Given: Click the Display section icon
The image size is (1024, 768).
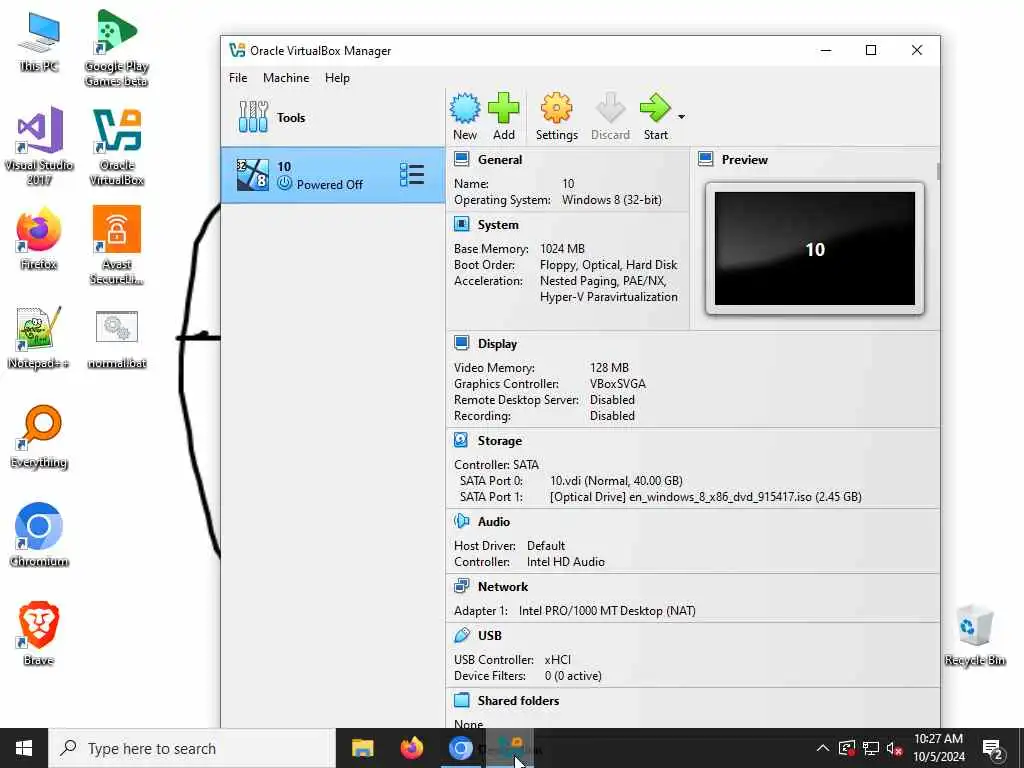Looking at the screenshot, I should pos(462,344).
